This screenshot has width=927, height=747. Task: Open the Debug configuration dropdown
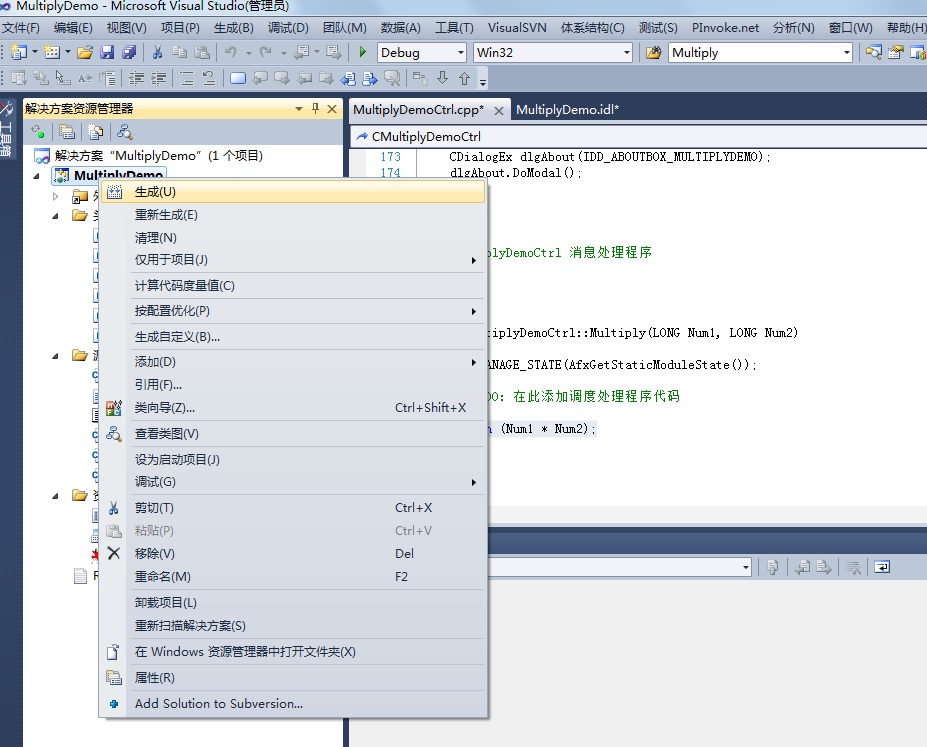tap(461, 53)
